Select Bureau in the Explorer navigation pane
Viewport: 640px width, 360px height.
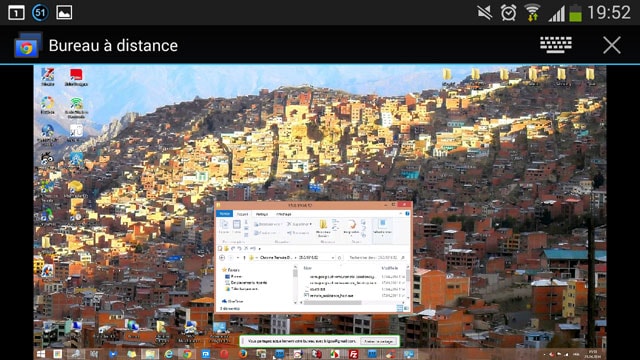[x=233, y=276]
